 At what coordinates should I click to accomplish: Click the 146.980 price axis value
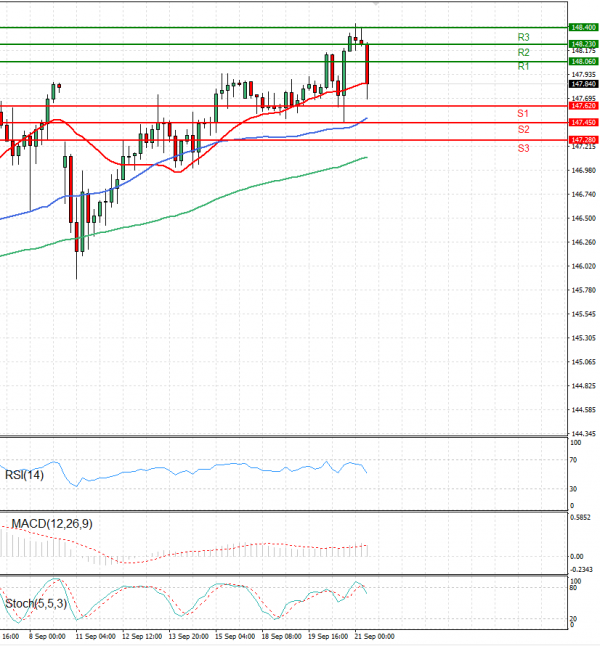click(x=584, y=171)
